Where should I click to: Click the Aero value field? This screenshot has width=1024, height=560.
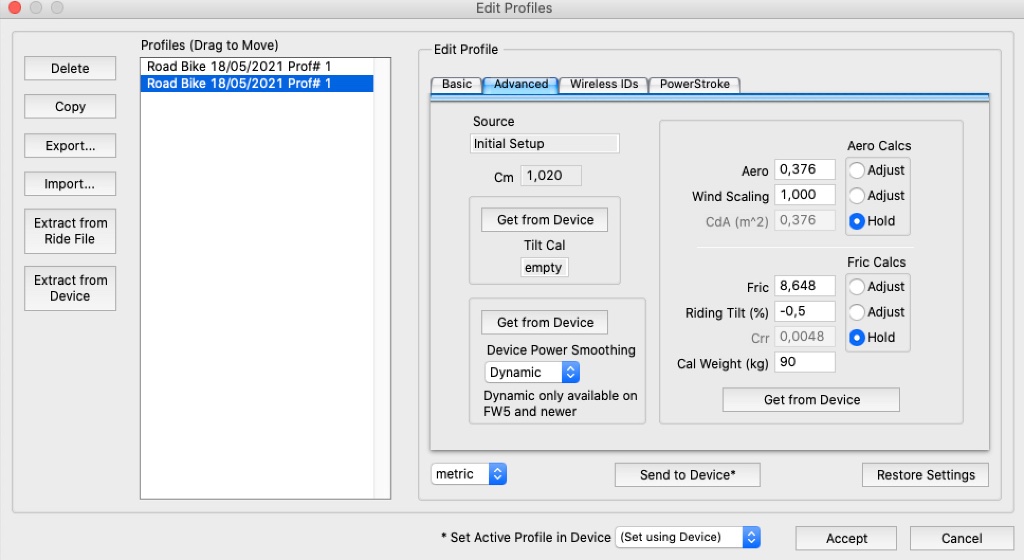click(805, 170)
